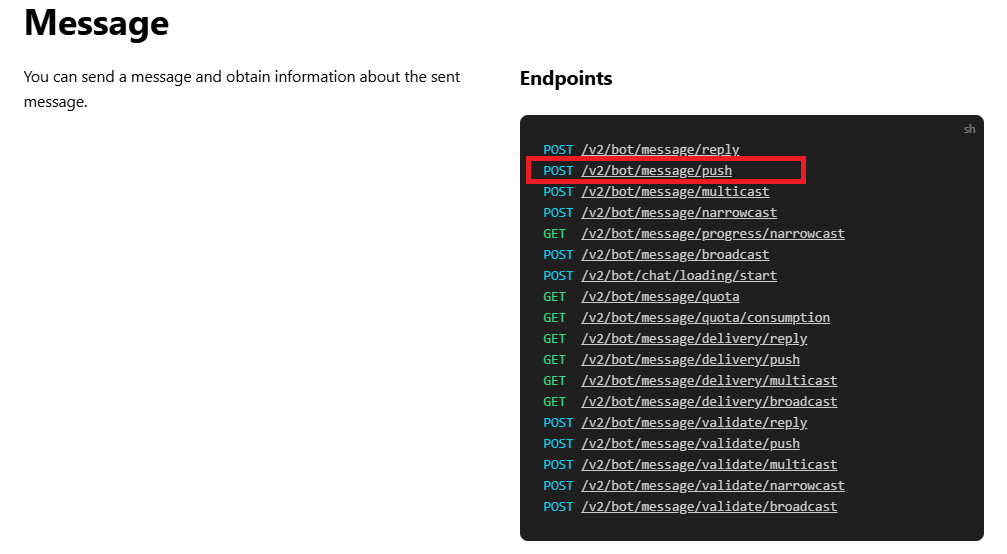Click the /v2/bot/chat/loading/start endpoint

point(679,276)
